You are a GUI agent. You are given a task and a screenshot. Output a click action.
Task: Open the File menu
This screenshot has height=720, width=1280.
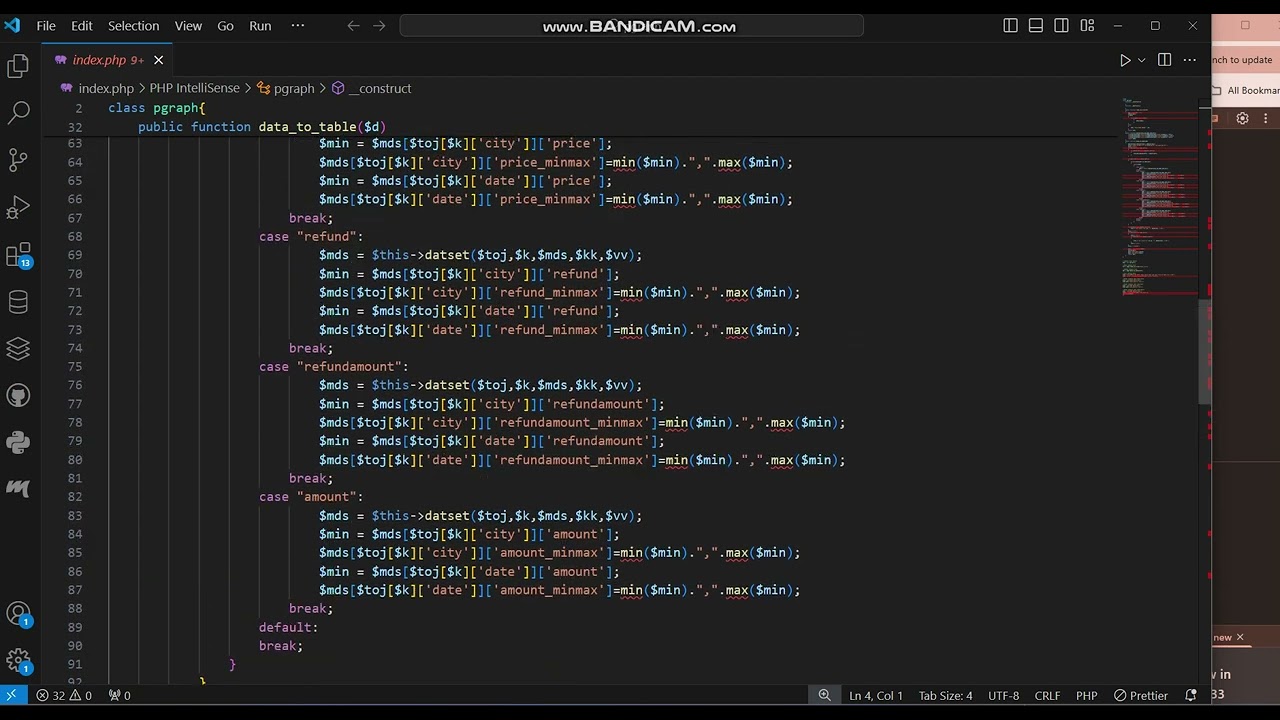46,26
